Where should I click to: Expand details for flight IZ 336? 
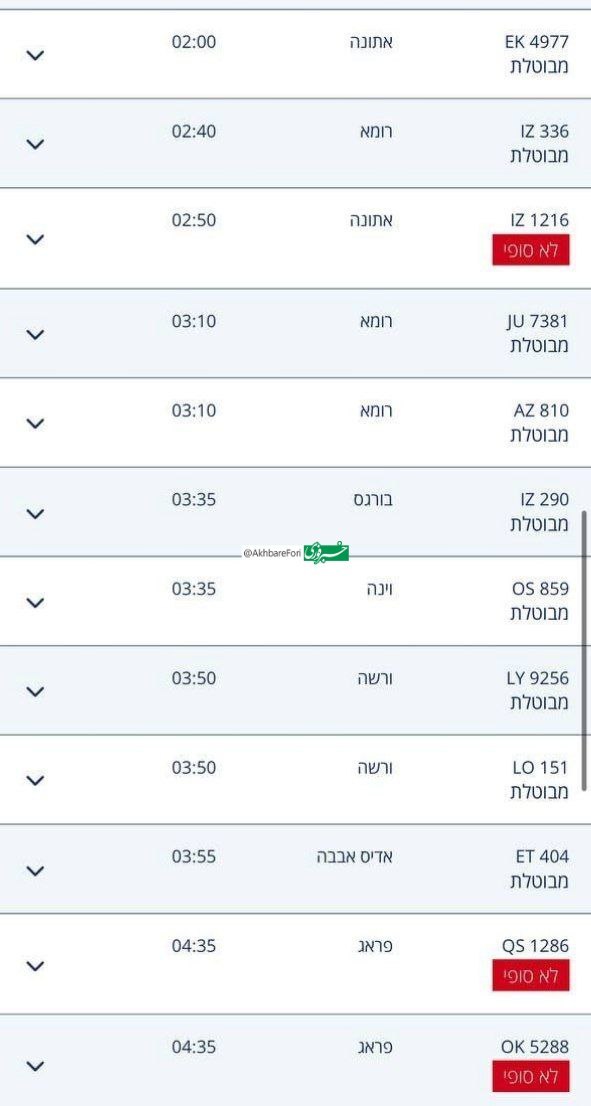[35, 144]
